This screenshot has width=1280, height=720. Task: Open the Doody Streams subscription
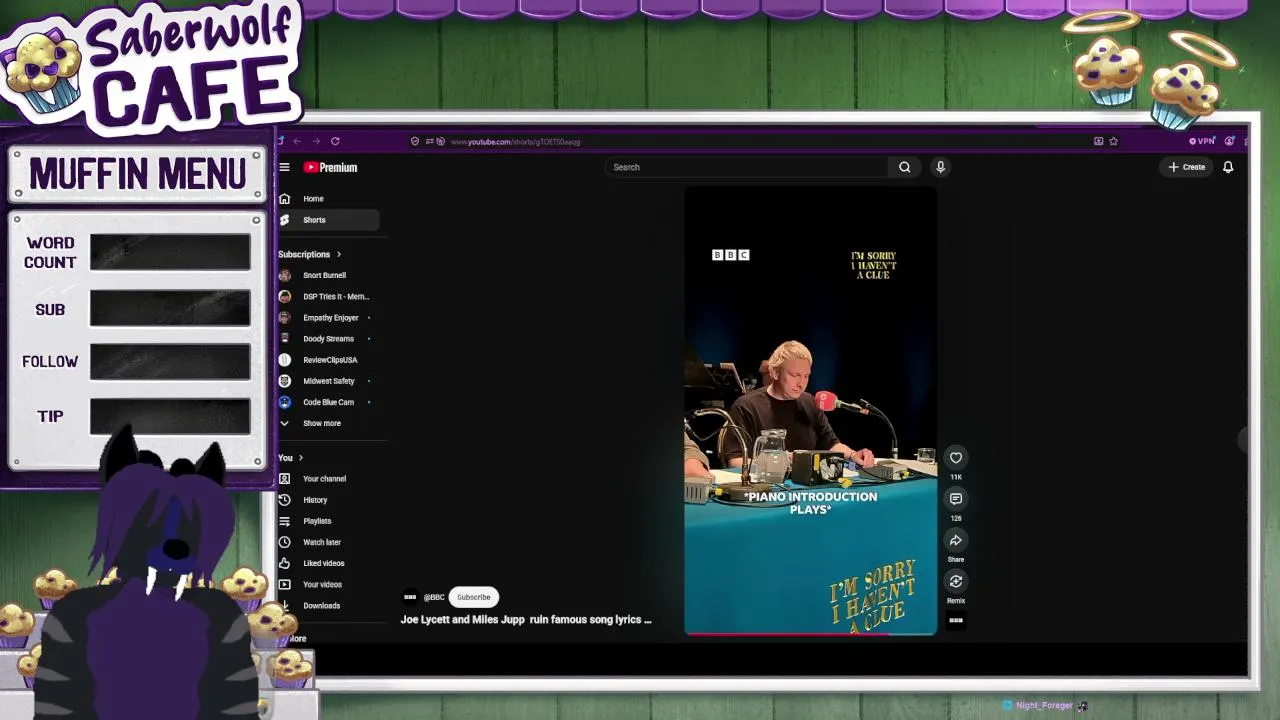click(x=328, y=339)
